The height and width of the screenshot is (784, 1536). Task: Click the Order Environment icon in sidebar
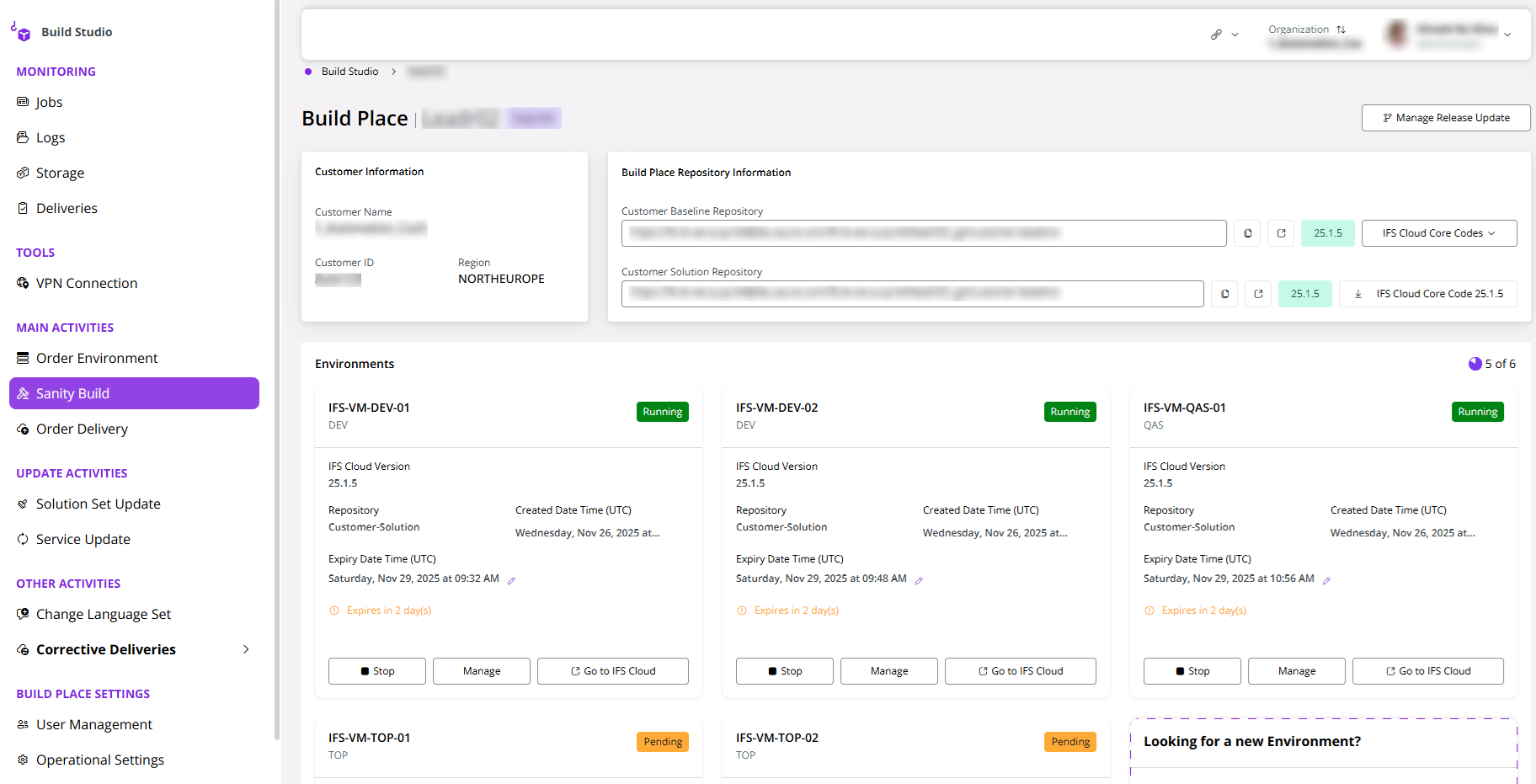click(23, 358)
